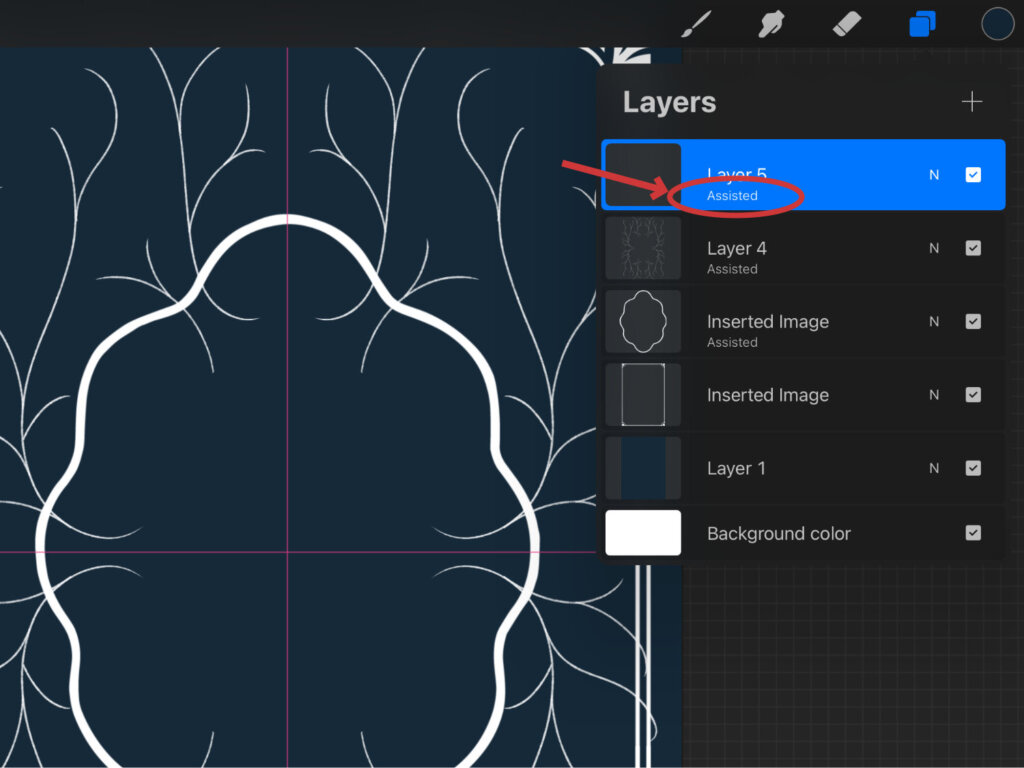This screenshot has height=768, width=1024.
Task: Tap the Background color layer label
Action: pyautogui.click(x=778, y=534)
